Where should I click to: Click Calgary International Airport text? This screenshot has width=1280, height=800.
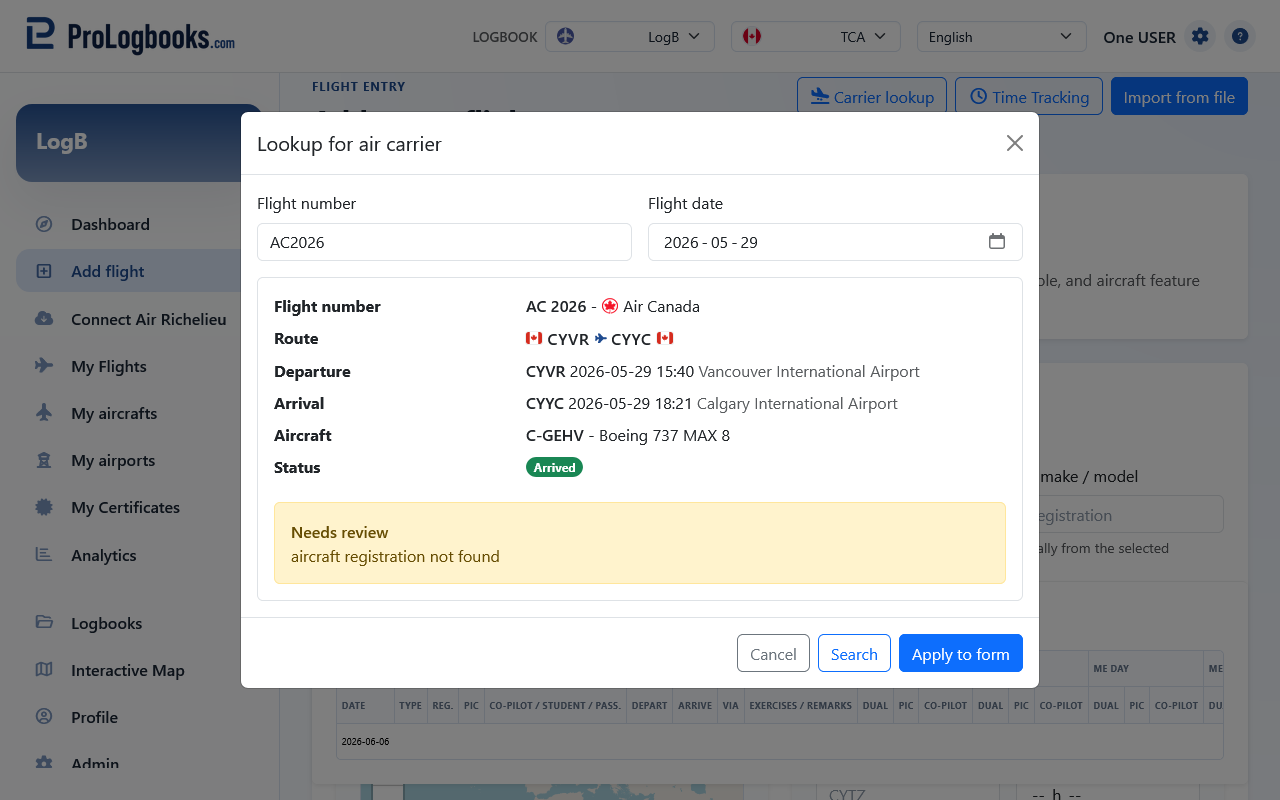(797, 403)
